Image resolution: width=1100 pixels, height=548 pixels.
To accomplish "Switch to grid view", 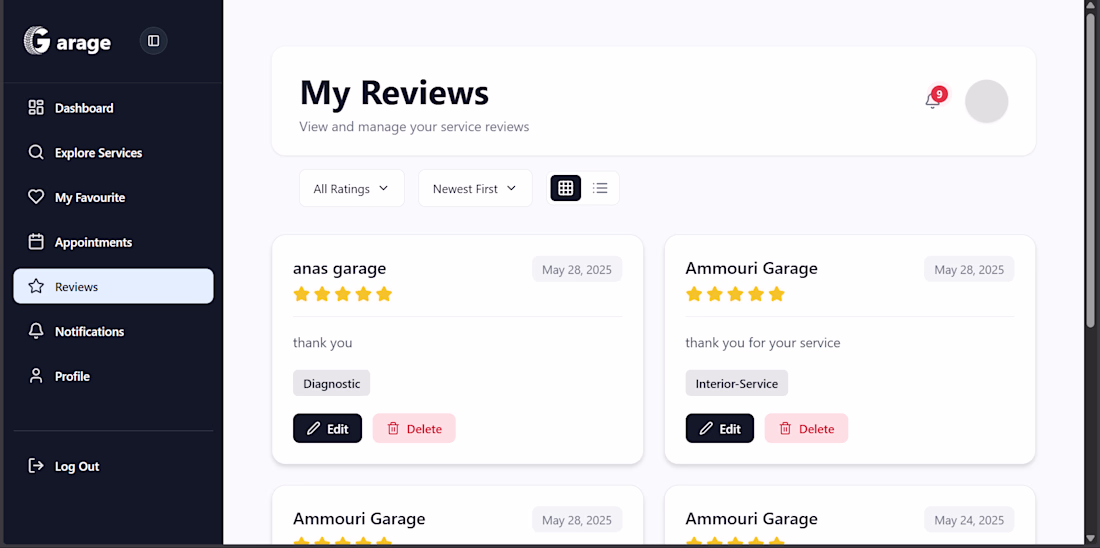I will (x=565, y=188).
